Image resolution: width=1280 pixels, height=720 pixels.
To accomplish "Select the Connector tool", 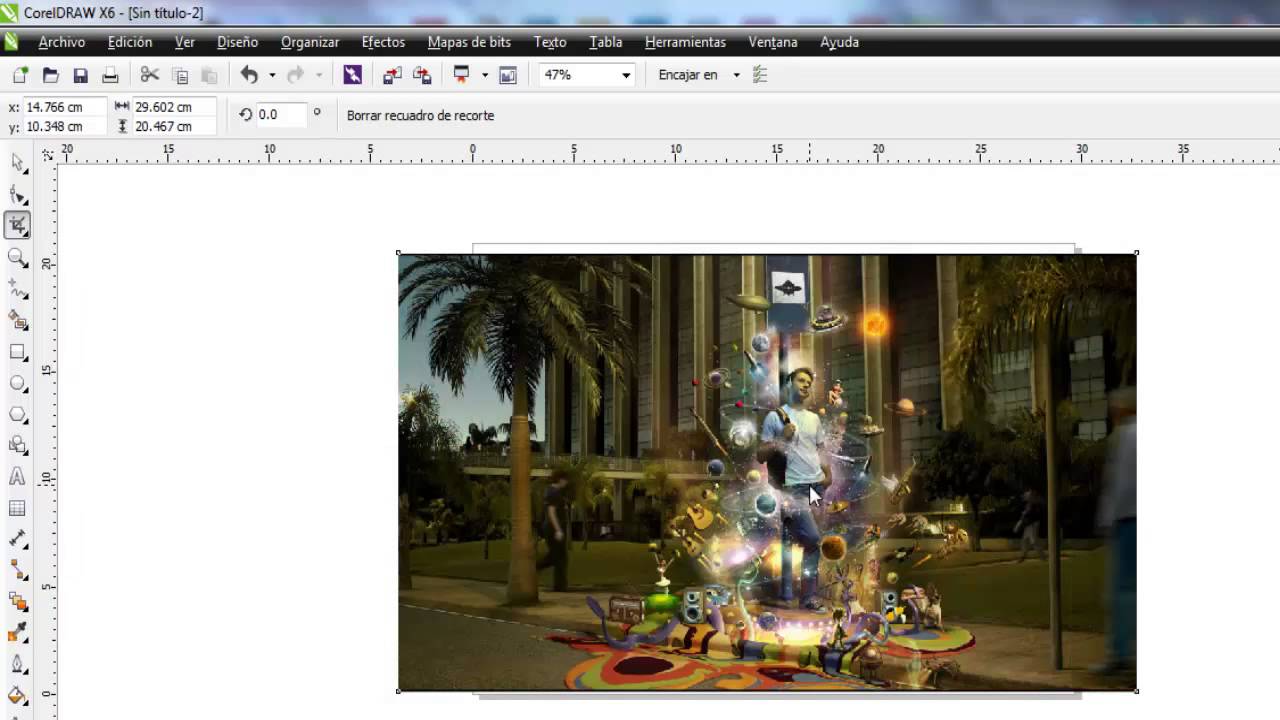I will pos(17,570).
